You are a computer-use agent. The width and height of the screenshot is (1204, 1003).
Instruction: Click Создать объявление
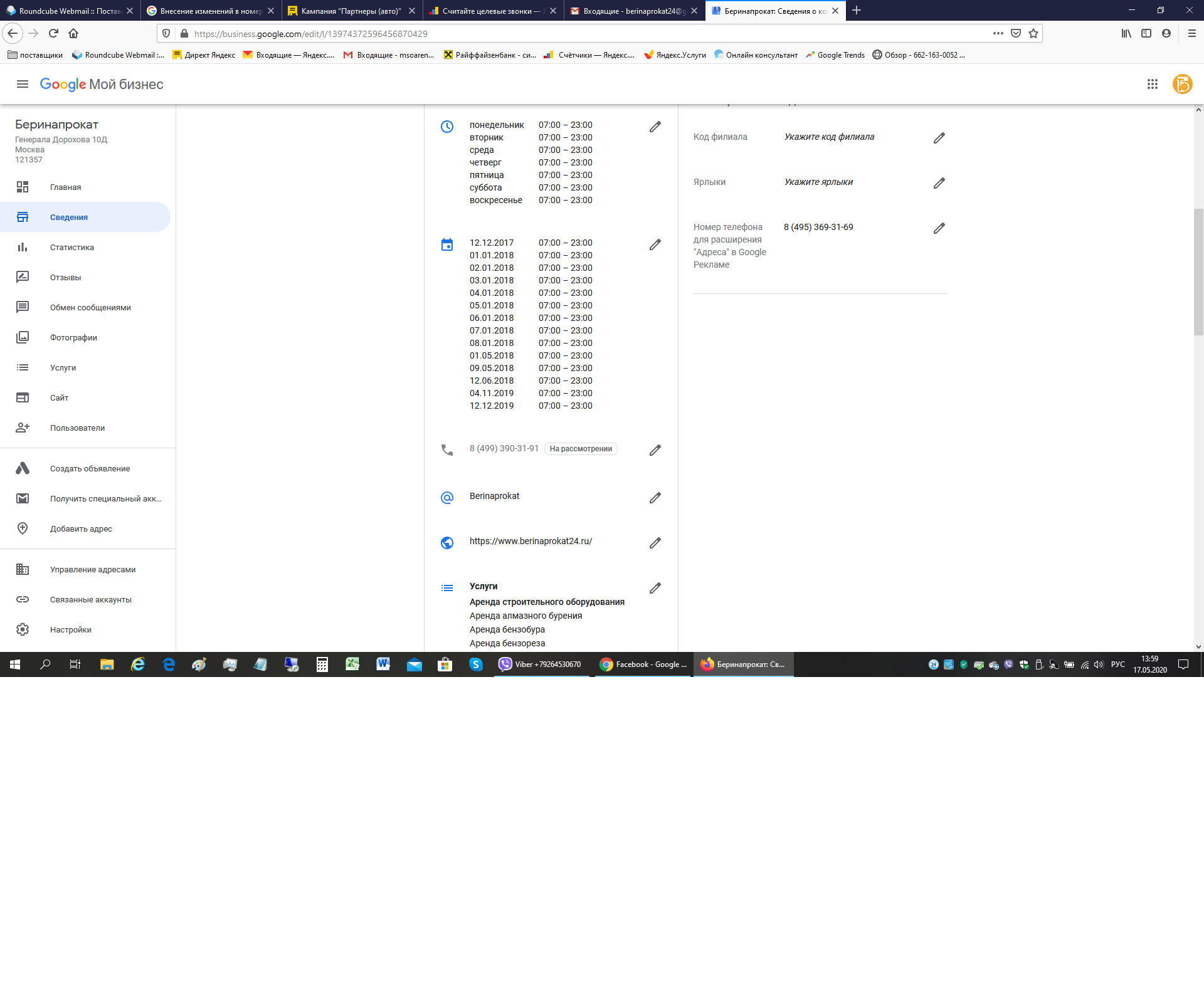(x=85, y=468)
